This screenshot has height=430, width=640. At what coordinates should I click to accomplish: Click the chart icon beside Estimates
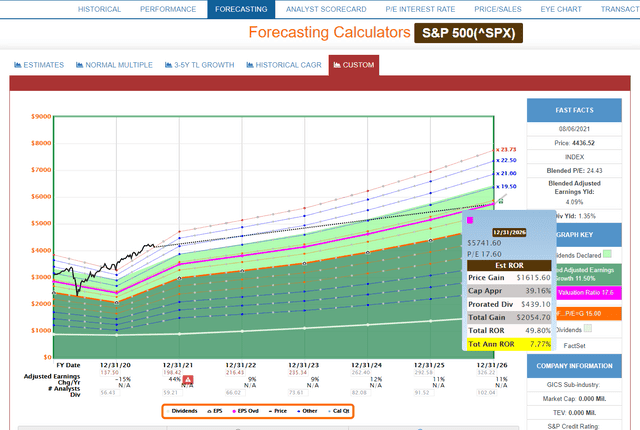point(18,65)
